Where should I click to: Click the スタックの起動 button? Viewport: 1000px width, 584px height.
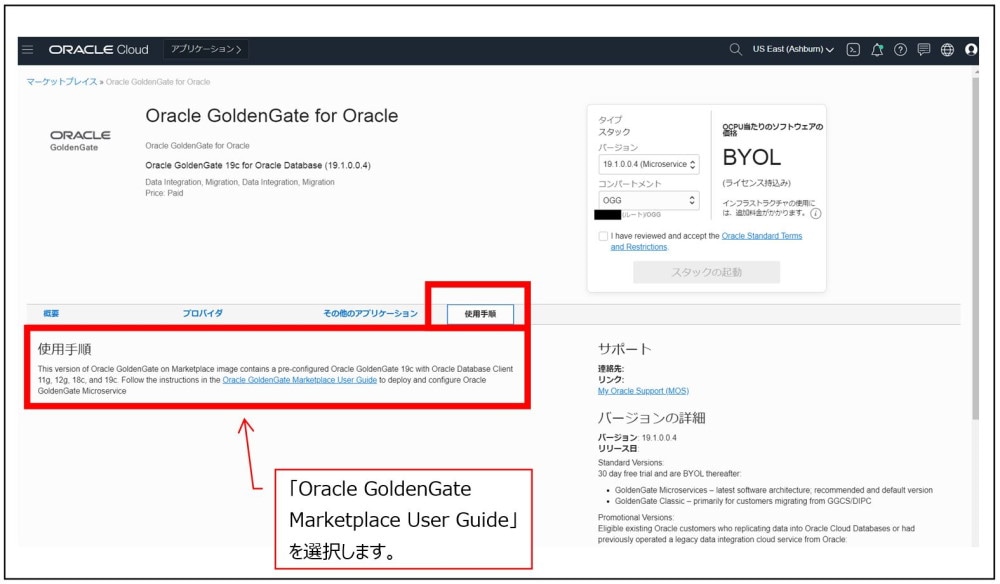click(x=707, y=272)
